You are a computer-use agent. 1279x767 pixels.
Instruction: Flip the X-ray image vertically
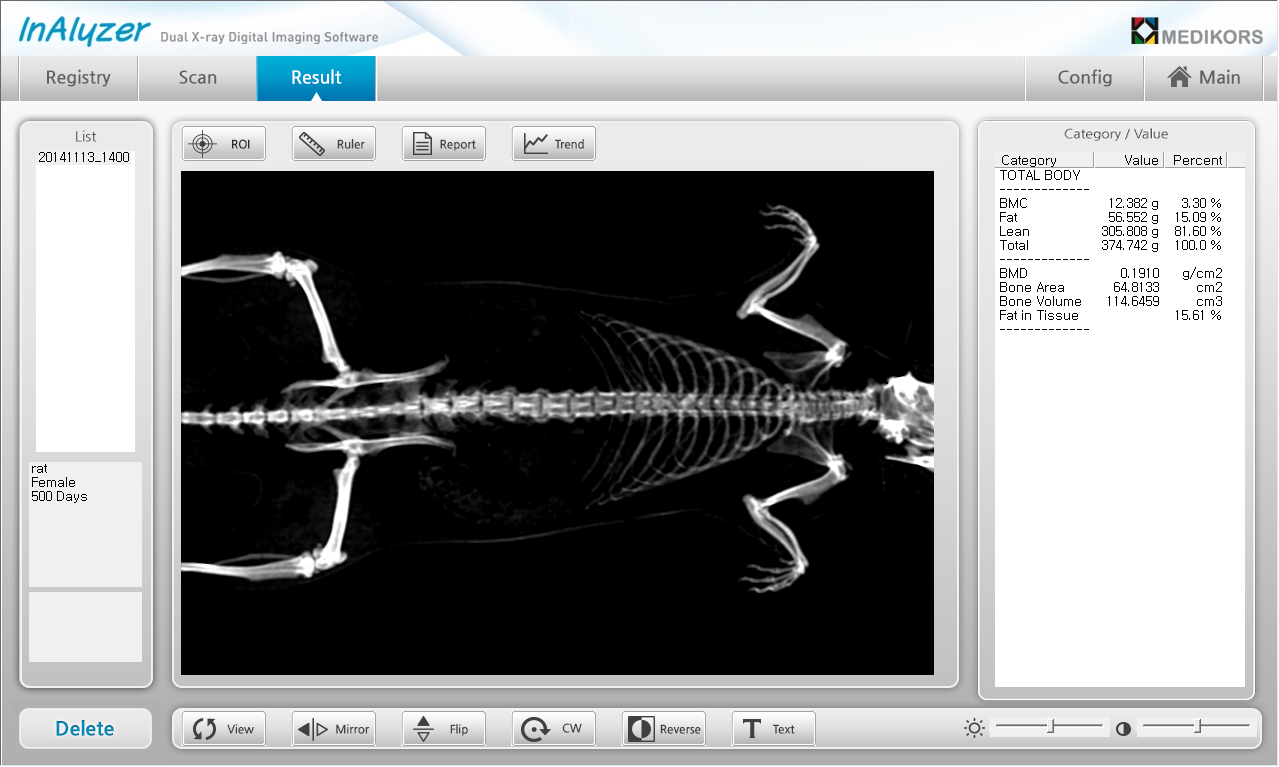click(444, 729)
